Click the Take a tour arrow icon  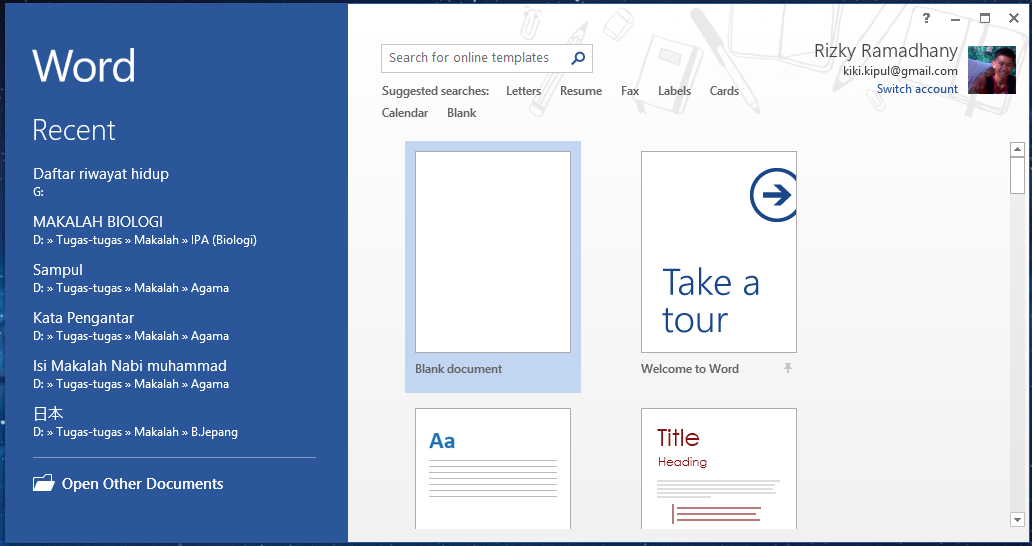pos(774,195)
